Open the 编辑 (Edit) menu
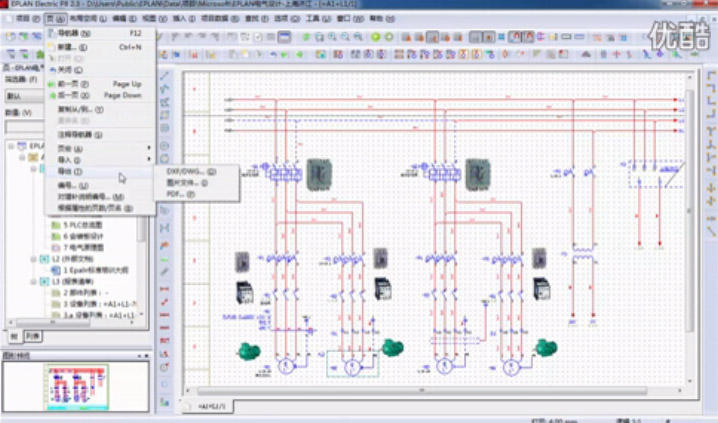 coord(124,19)
